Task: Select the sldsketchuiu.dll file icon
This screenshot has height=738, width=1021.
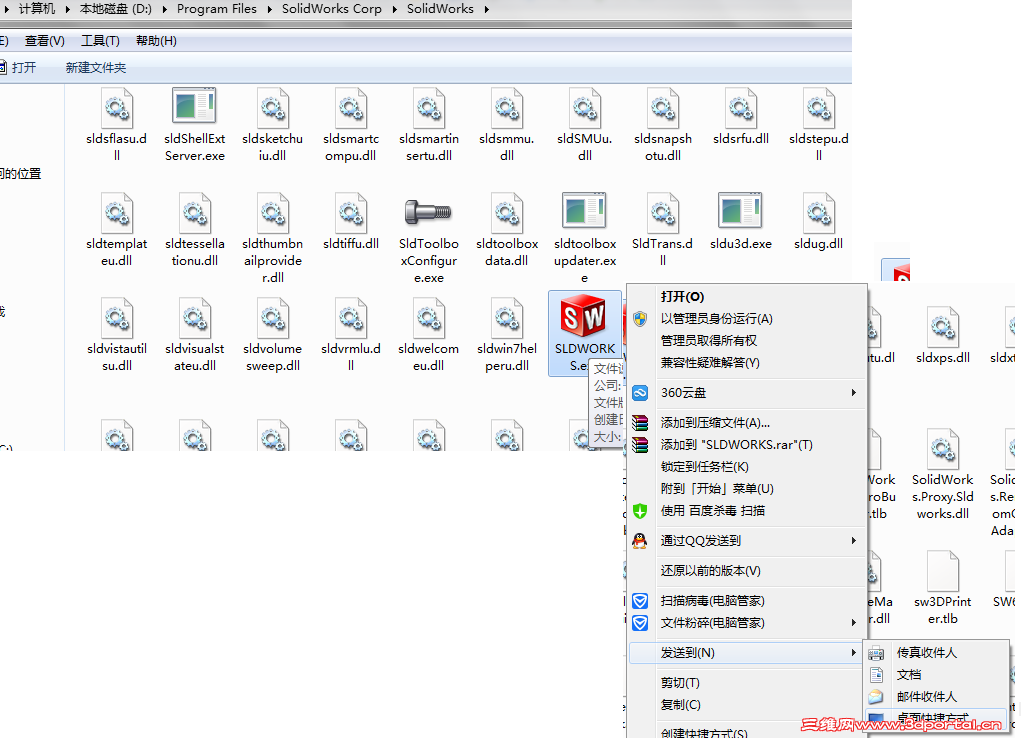Action: pos(273,108)
